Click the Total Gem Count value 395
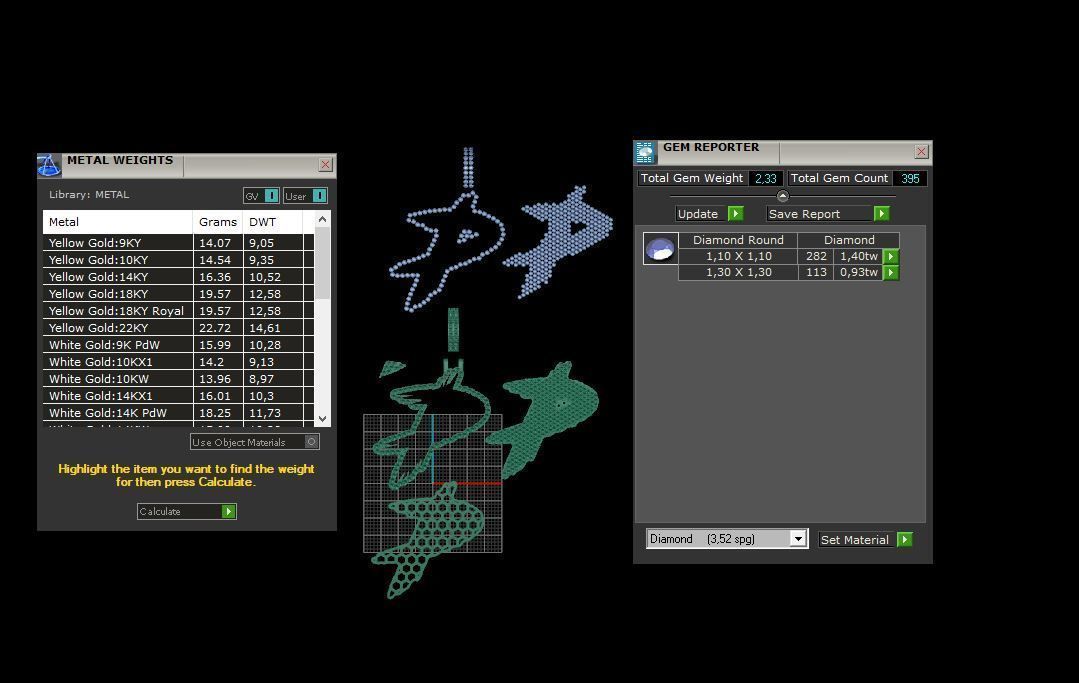 pyautogui.click(x=910, y=179)
